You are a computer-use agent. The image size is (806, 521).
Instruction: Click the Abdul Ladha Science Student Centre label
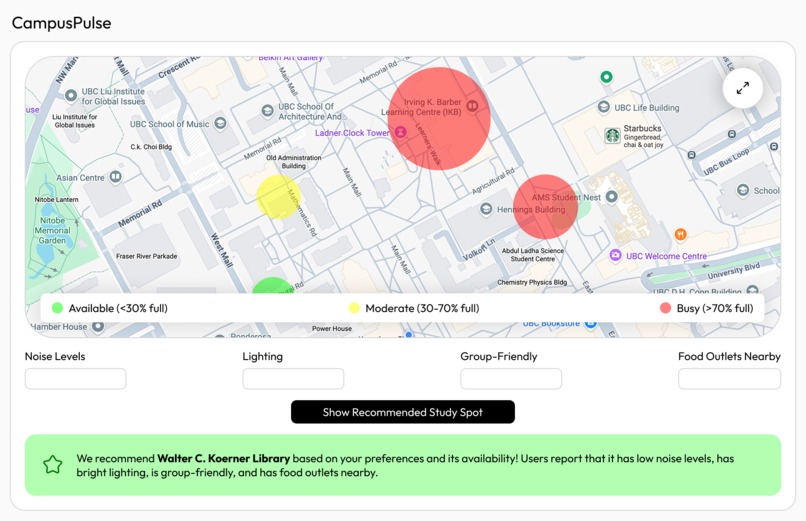point(533,255)
